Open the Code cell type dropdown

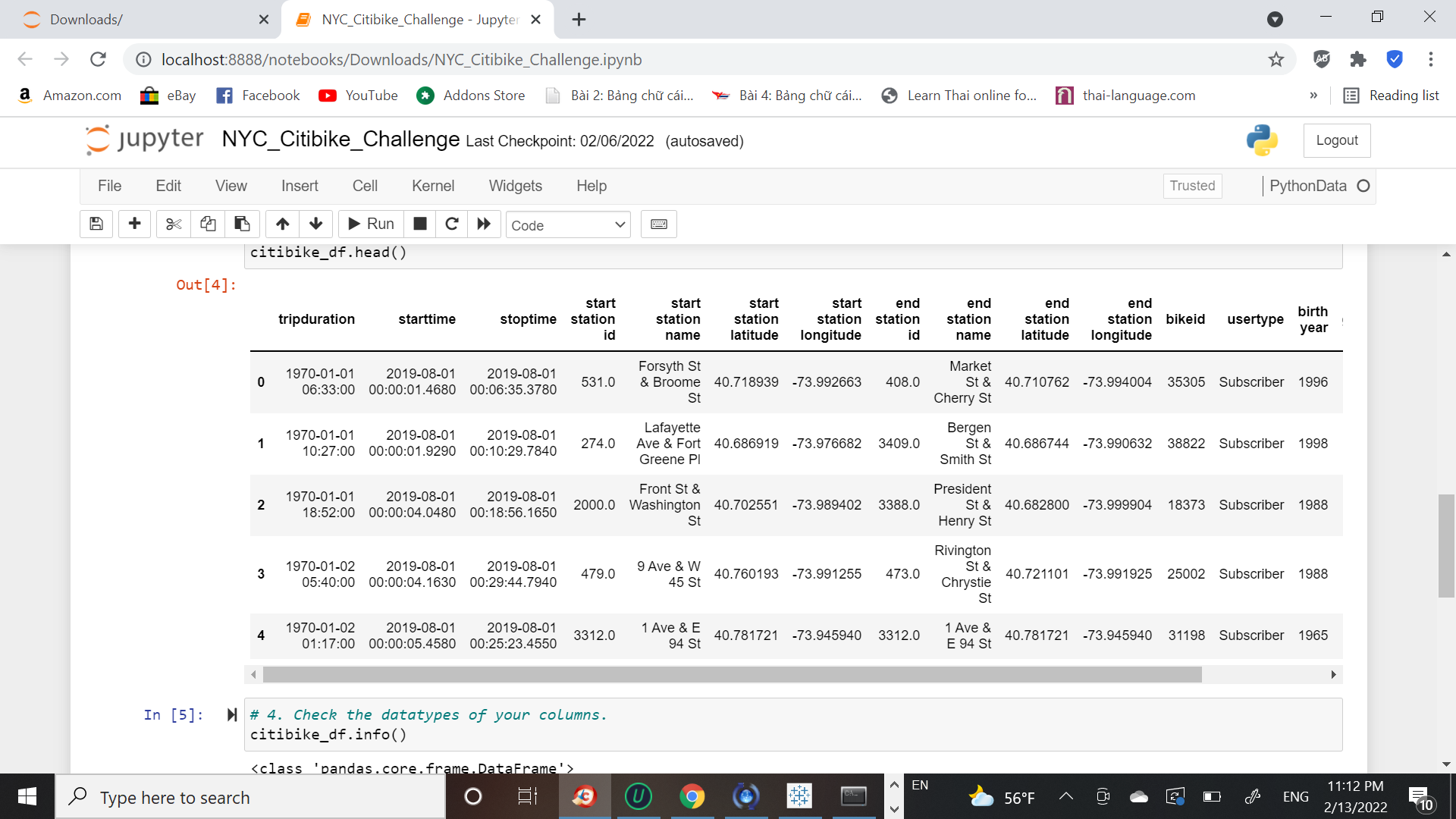point(568,225)
